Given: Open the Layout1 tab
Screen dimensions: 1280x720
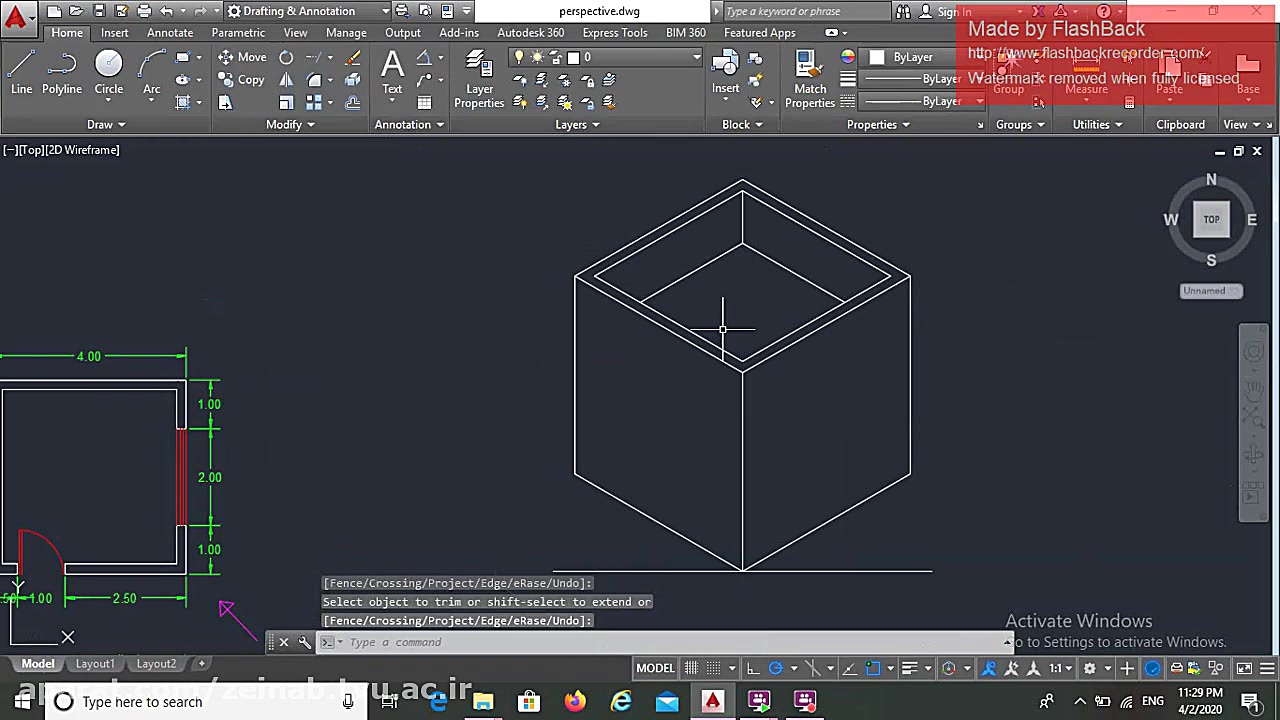Looking at the screenshot, I should [95, 664].
